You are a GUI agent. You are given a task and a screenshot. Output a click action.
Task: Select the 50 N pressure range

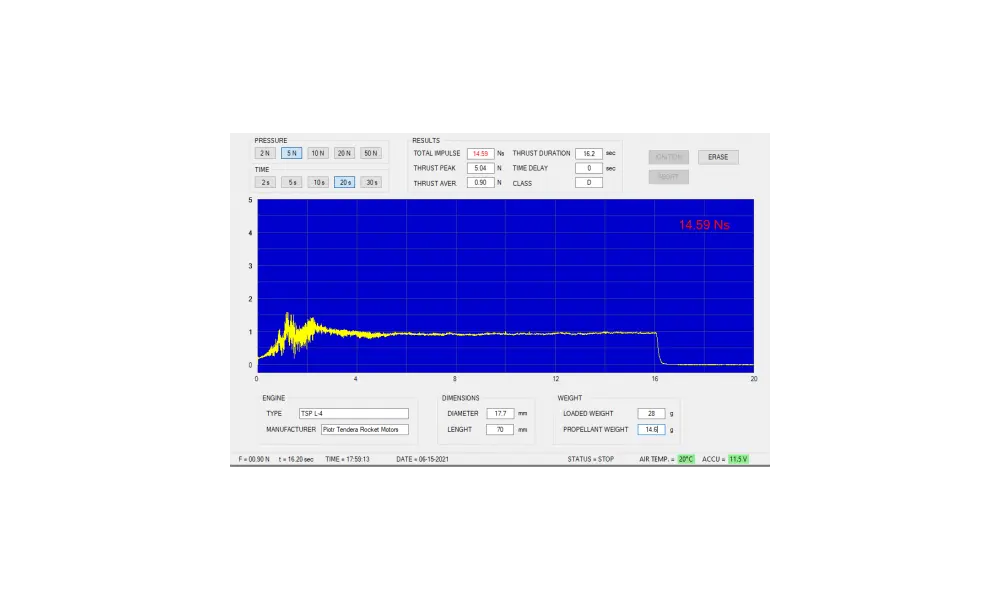[x=371, y=153]
